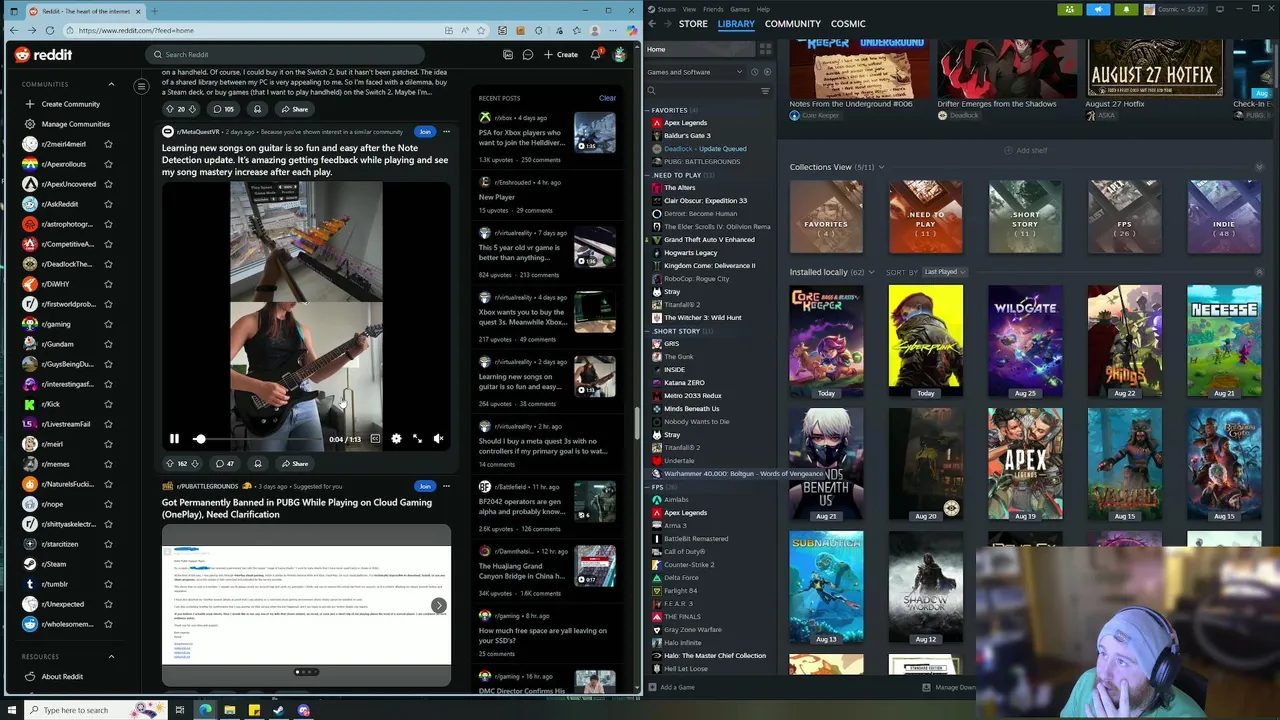Open the 47 comments on guitar post
Screen dimensions: 1280x720
224,463
